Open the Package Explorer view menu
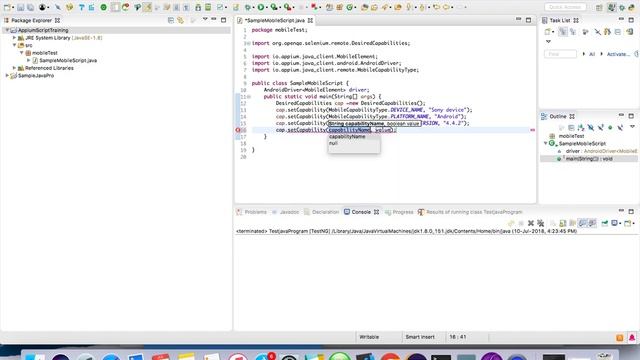Screen dimensions: 640x360 [x=205, y=20]
